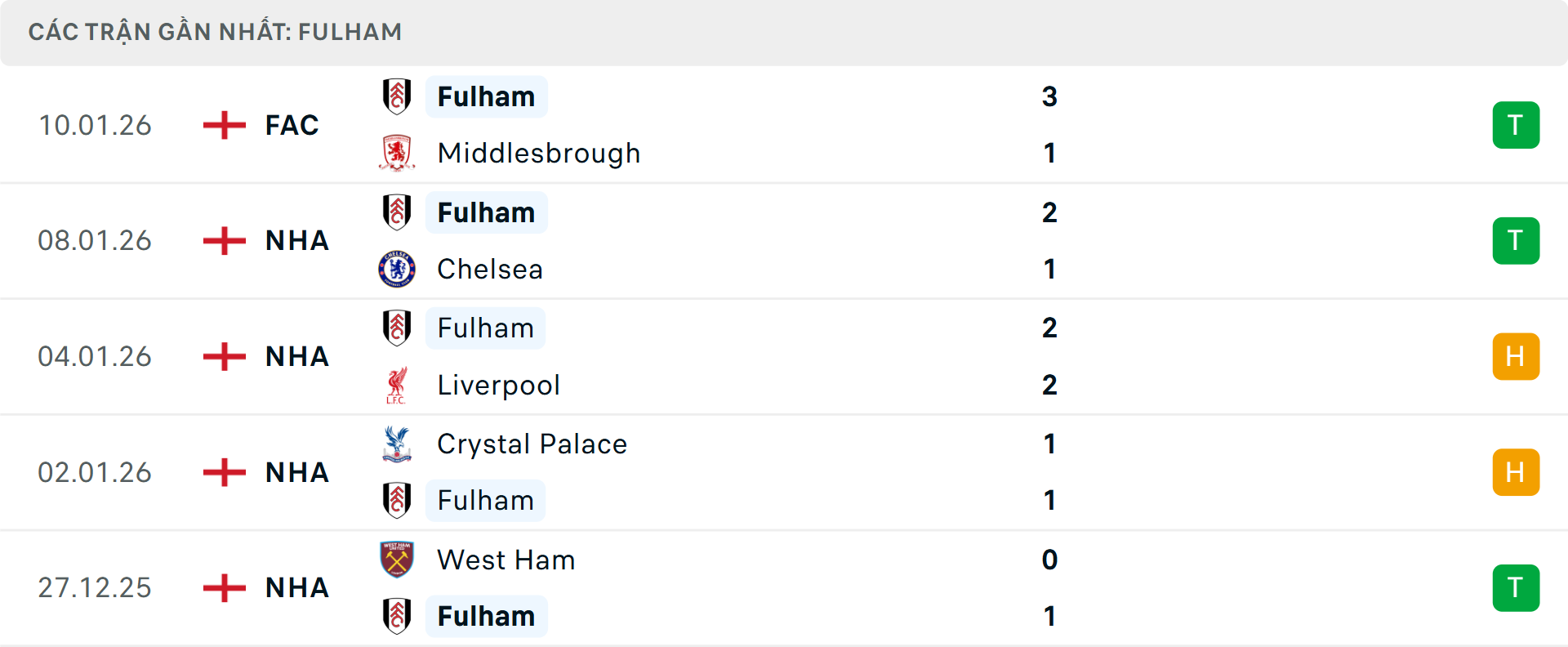Select the Middlesbrough club crest
This screenshot has width=1568, height=647.
[397, 153]
